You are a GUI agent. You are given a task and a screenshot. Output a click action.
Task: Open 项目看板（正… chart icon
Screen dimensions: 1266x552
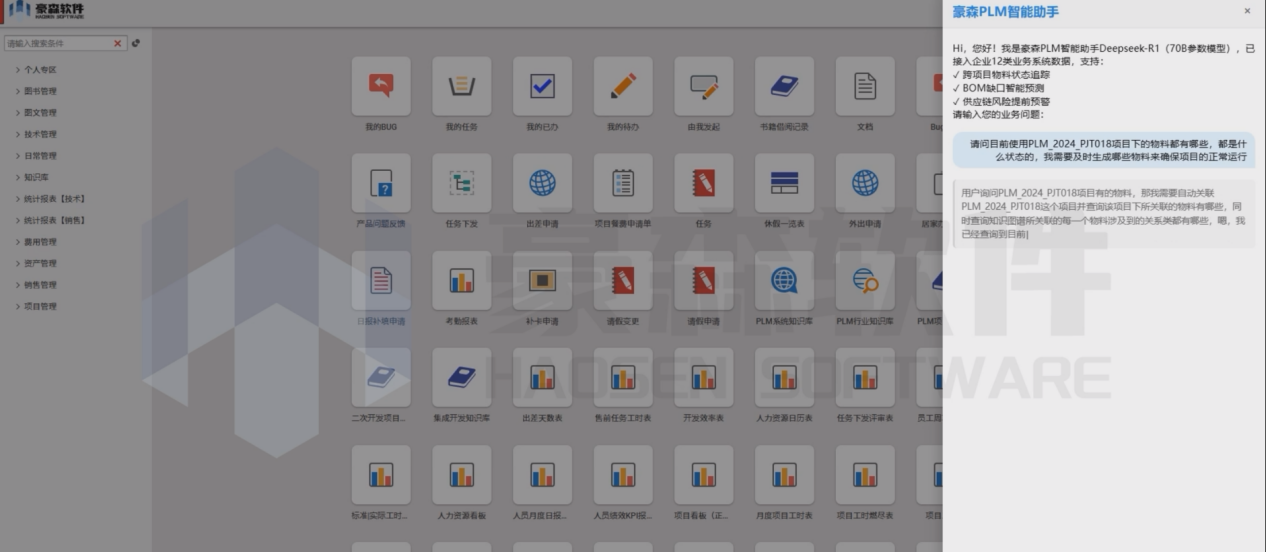click(x=704, y=474)
